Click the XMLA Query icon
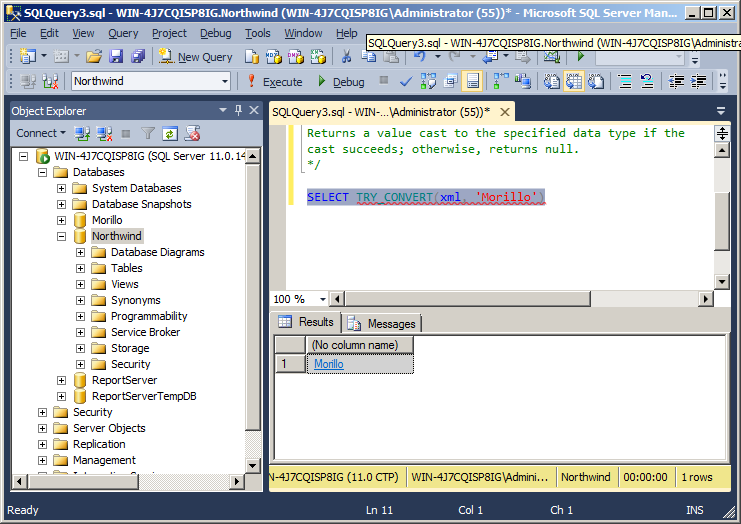741x524 pixels. tap(318, 57)
